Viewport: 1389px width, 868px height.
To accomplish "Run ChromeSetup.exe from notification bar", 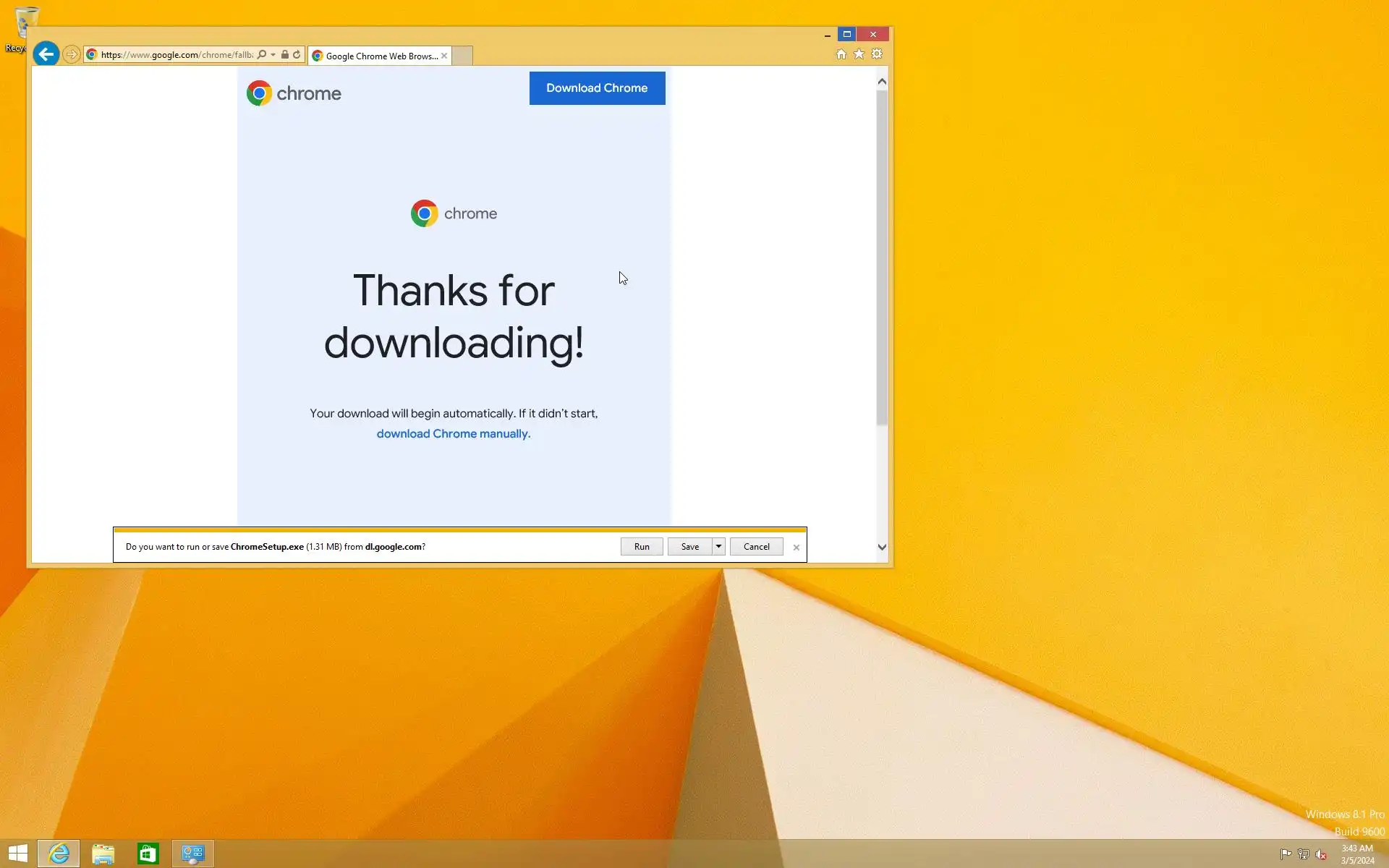I will point(642,547).
